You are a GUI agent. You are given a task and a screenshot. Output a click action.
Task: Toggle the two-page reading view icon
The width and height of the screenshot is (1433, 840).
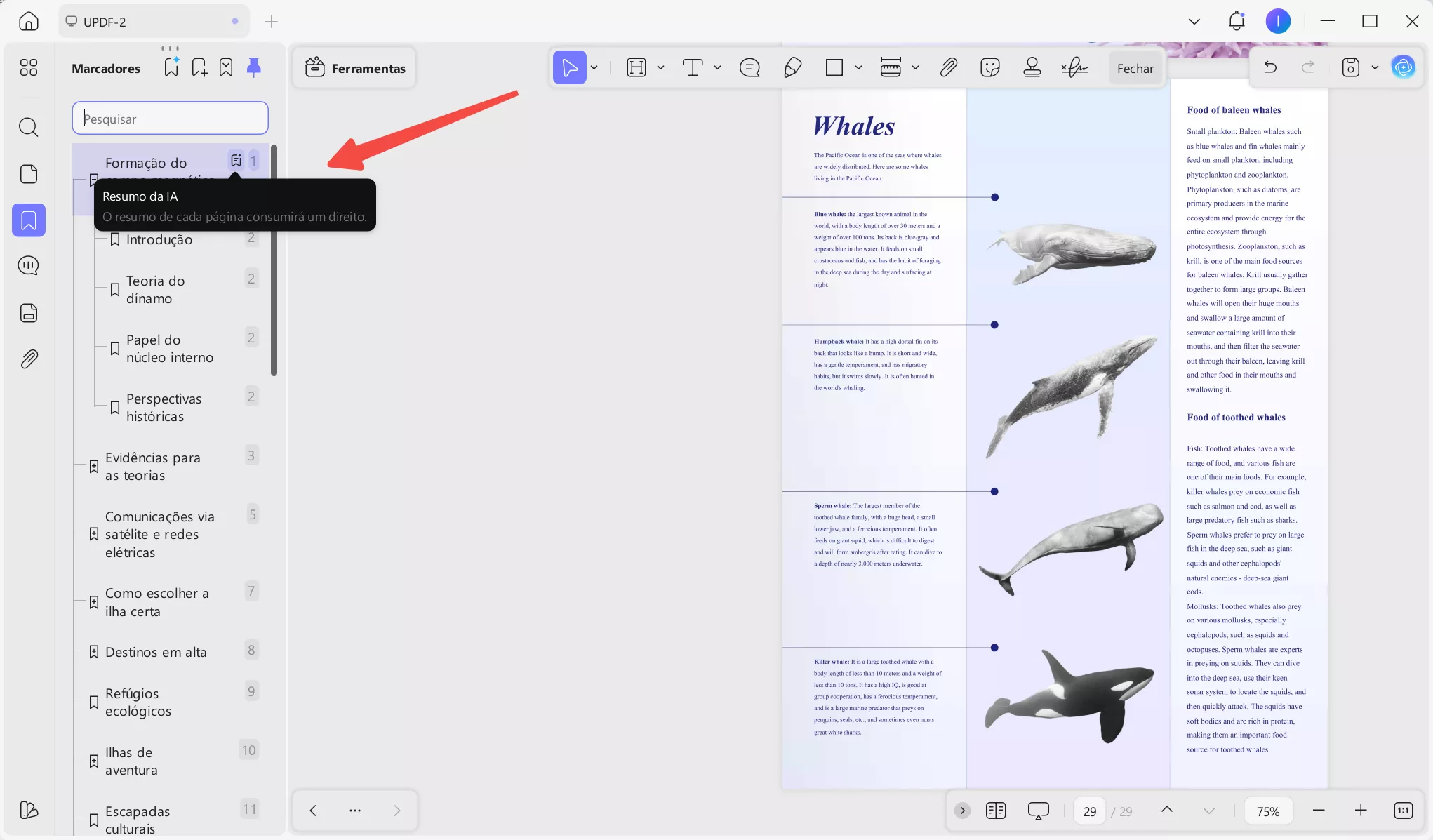[995, 811]
